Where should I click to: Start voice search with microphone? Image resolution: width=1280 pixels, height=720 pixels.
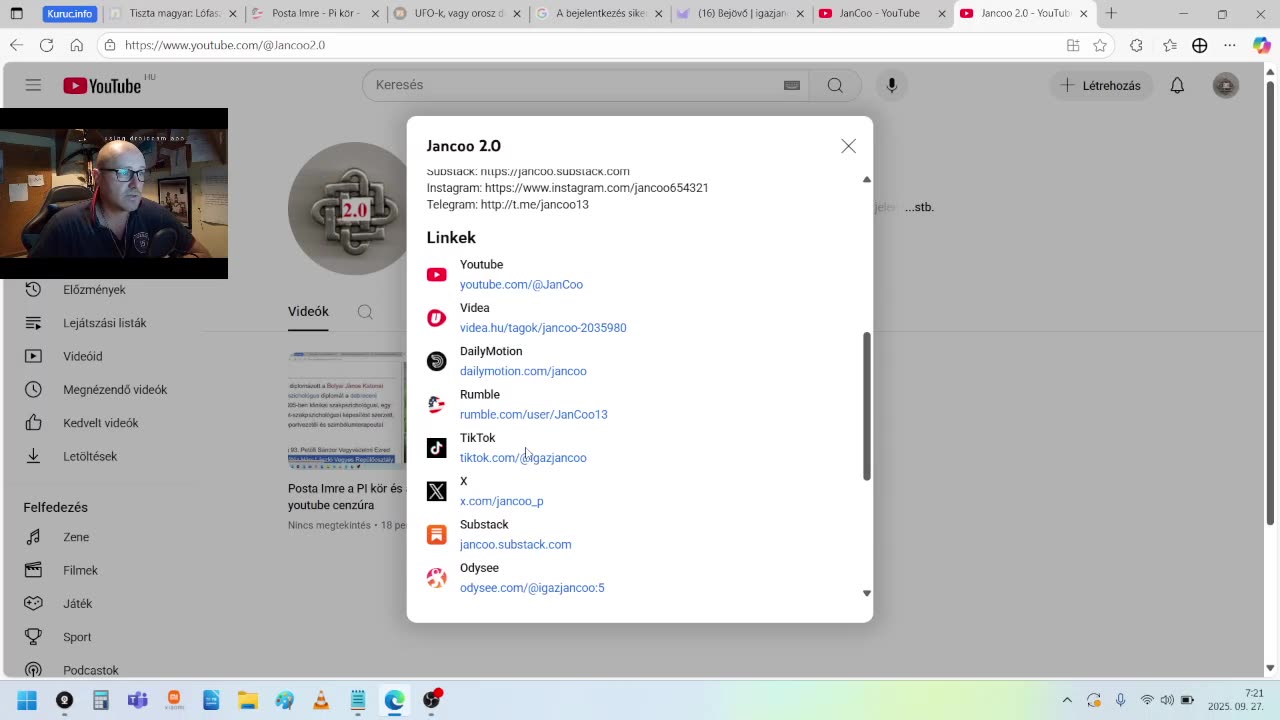click(x=892, y=85)
